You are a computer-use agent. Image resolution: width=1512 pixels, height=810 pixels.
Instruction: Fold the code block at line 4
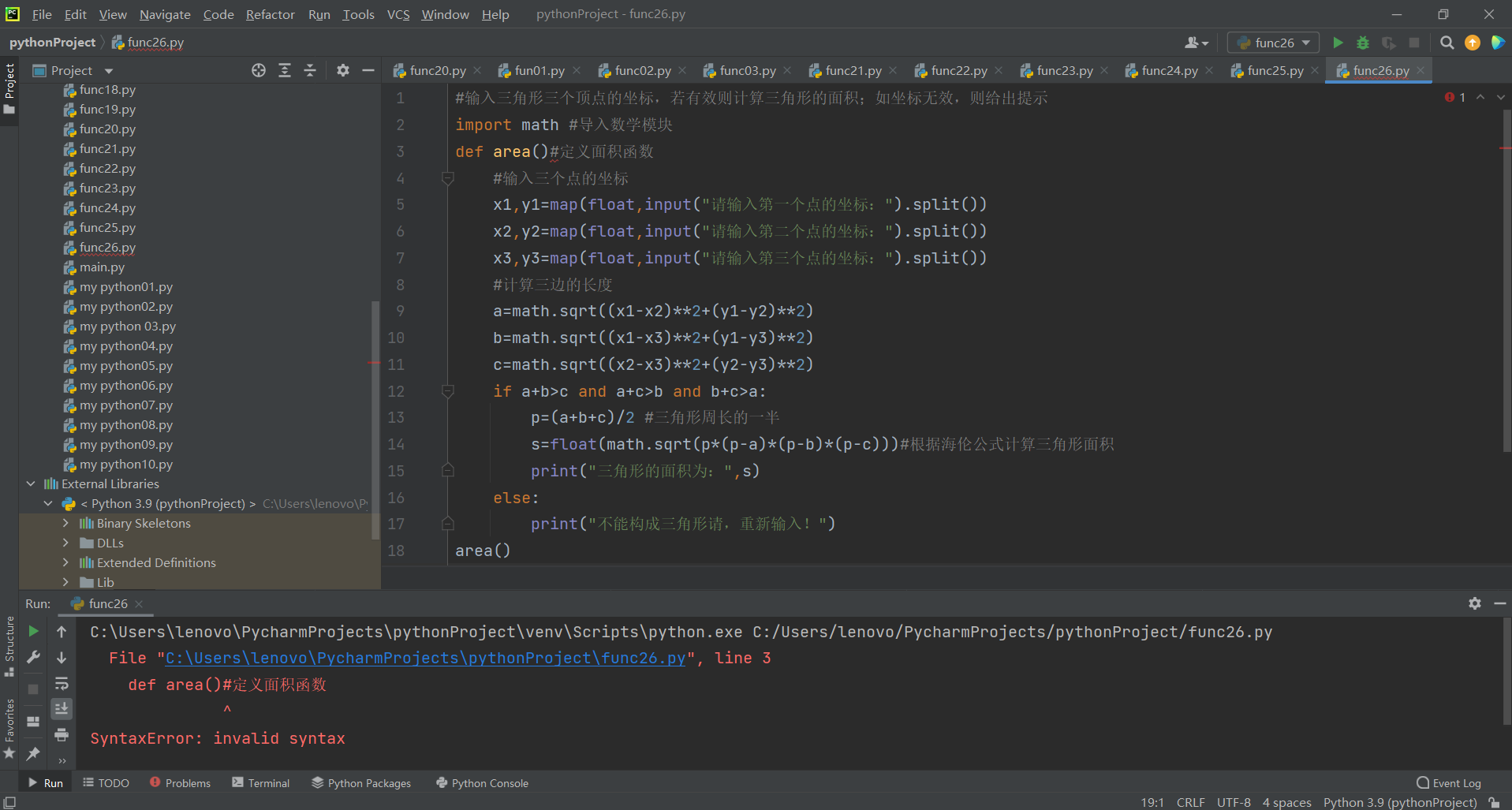click(448, 178)
